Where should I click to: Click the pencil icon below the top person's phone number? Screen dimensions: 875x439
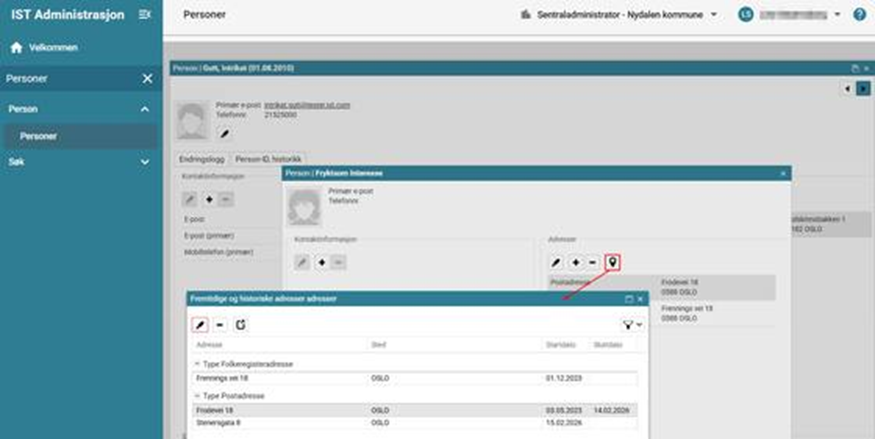point(225,133)
